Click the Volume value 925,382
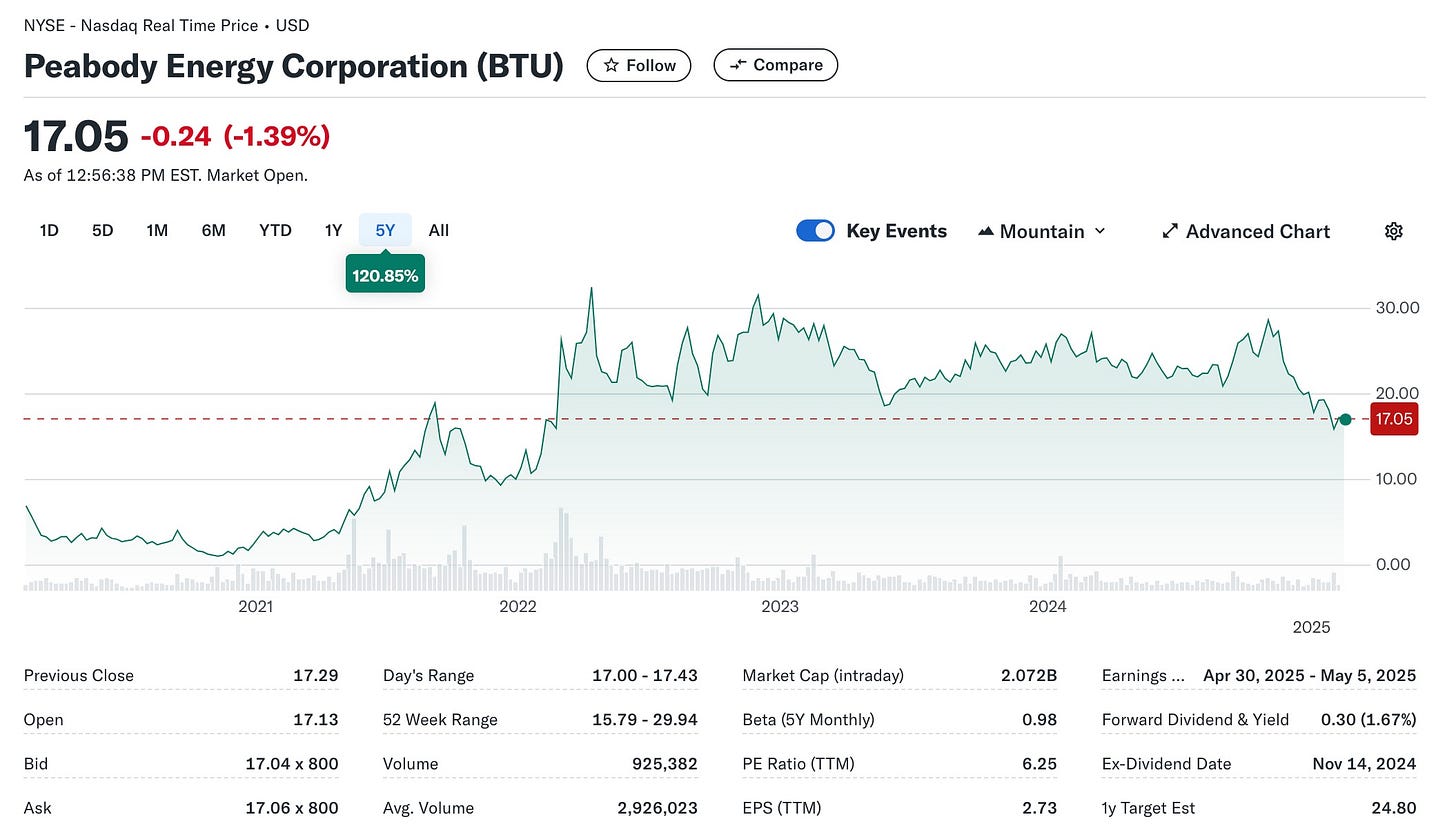The image size is (1456, 835). point(665,764)
